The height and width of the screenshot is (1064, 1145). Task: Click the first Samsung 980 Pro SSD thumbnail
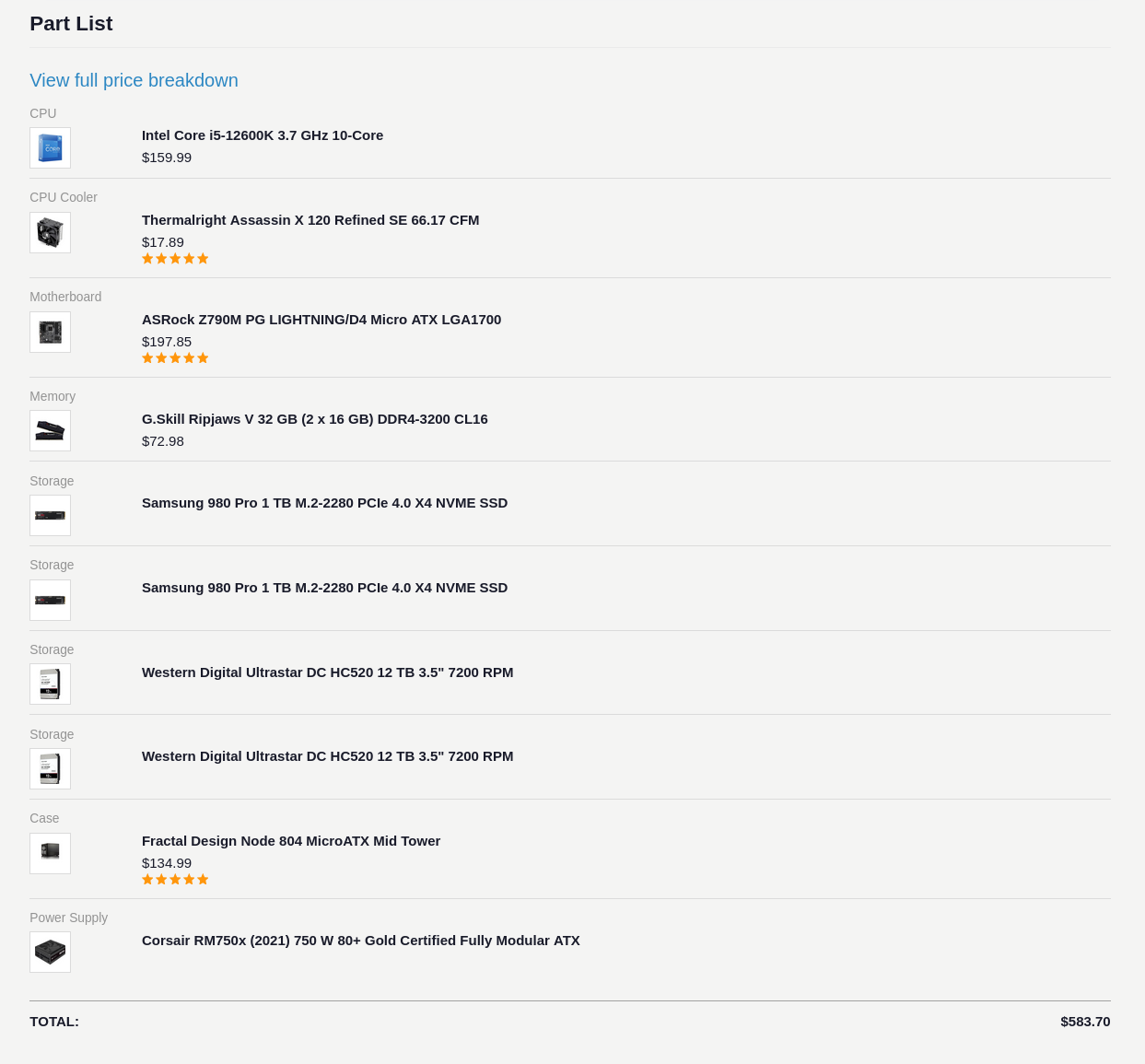pos(50,515)
